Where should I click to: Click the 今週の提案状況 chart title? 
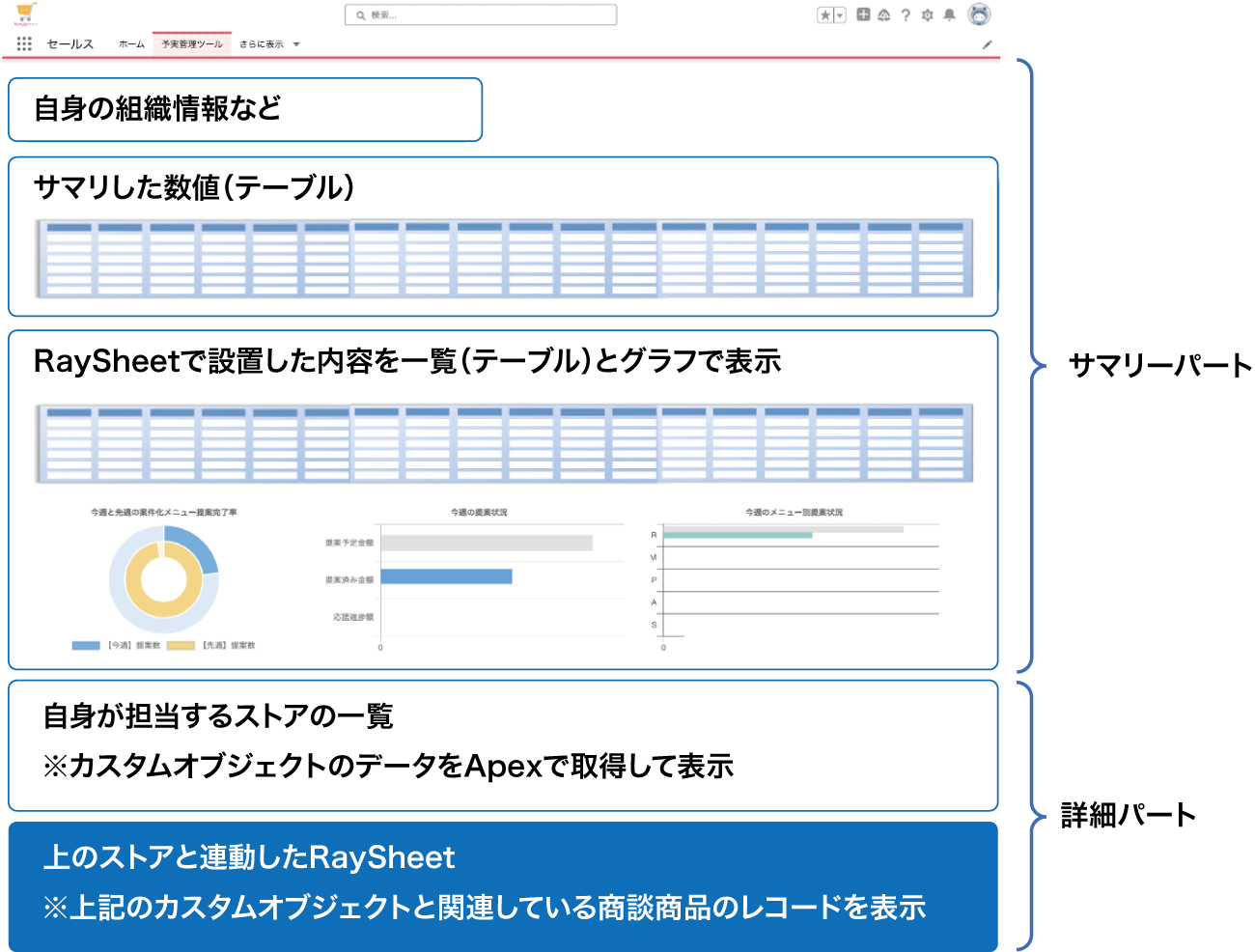(479, 512)
